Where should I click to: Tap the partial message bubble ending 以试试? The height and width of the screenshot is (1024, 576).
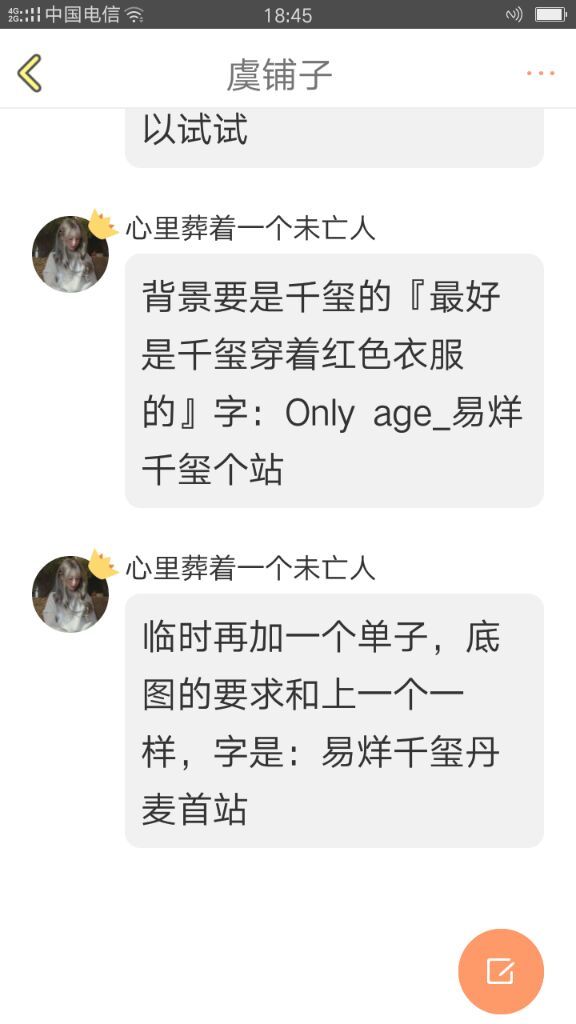point(334,138)
